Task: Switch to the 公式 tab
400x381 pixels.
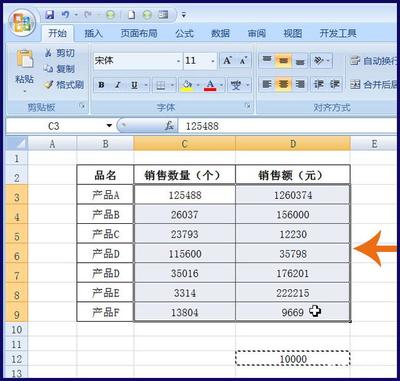Action: click(184, 33)
